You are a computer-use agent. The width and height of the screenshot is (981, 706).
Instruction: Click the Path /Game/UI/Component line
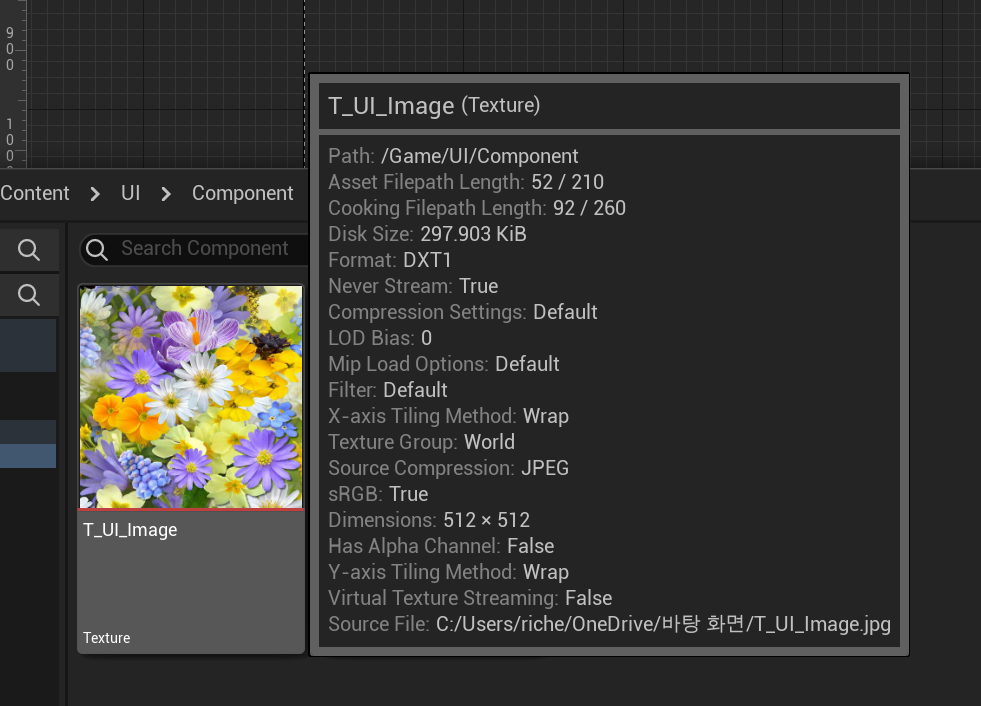tap(454, 156)
